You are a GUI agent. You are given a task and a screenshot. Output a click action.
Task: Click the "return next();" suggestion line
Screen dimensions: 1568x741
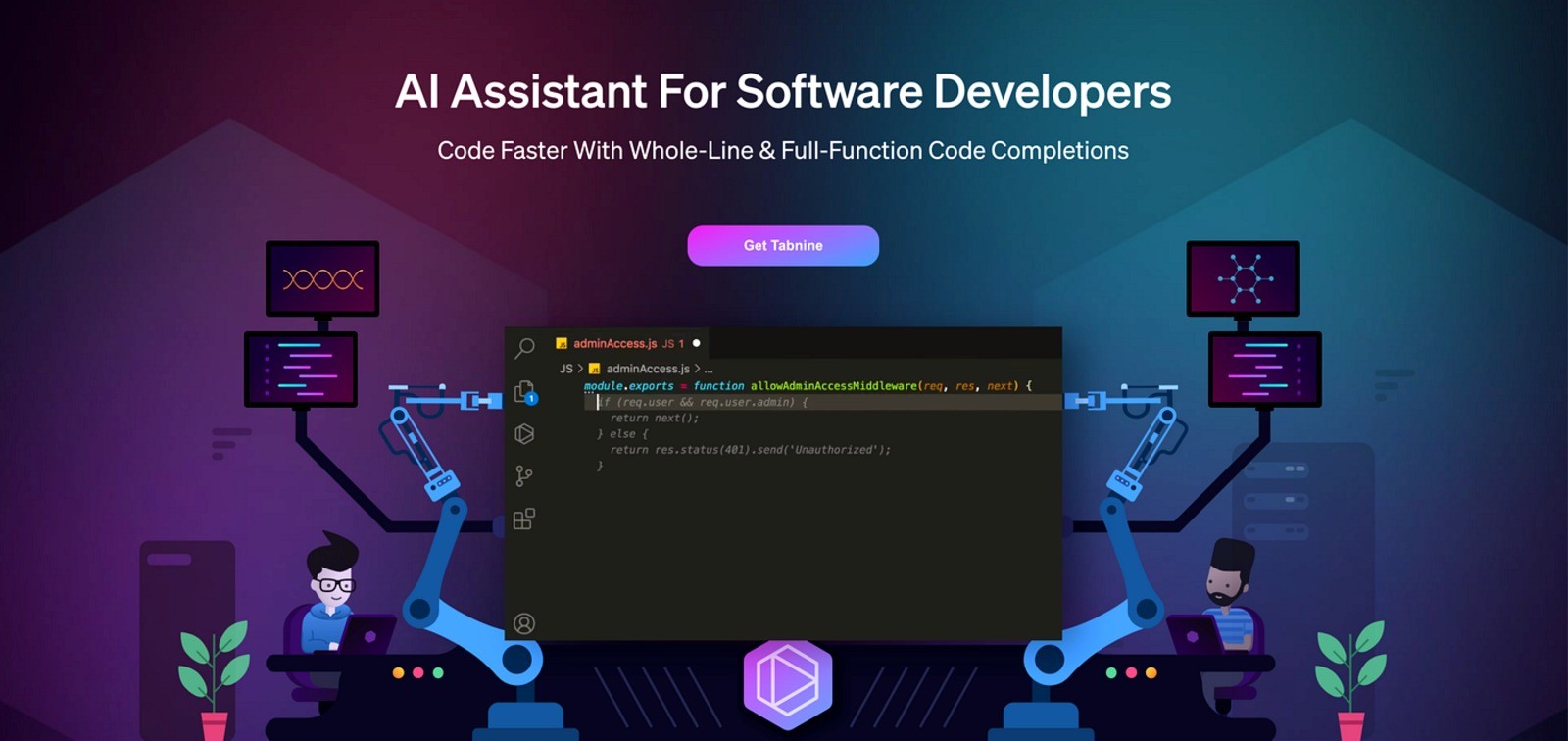(654, 418)
